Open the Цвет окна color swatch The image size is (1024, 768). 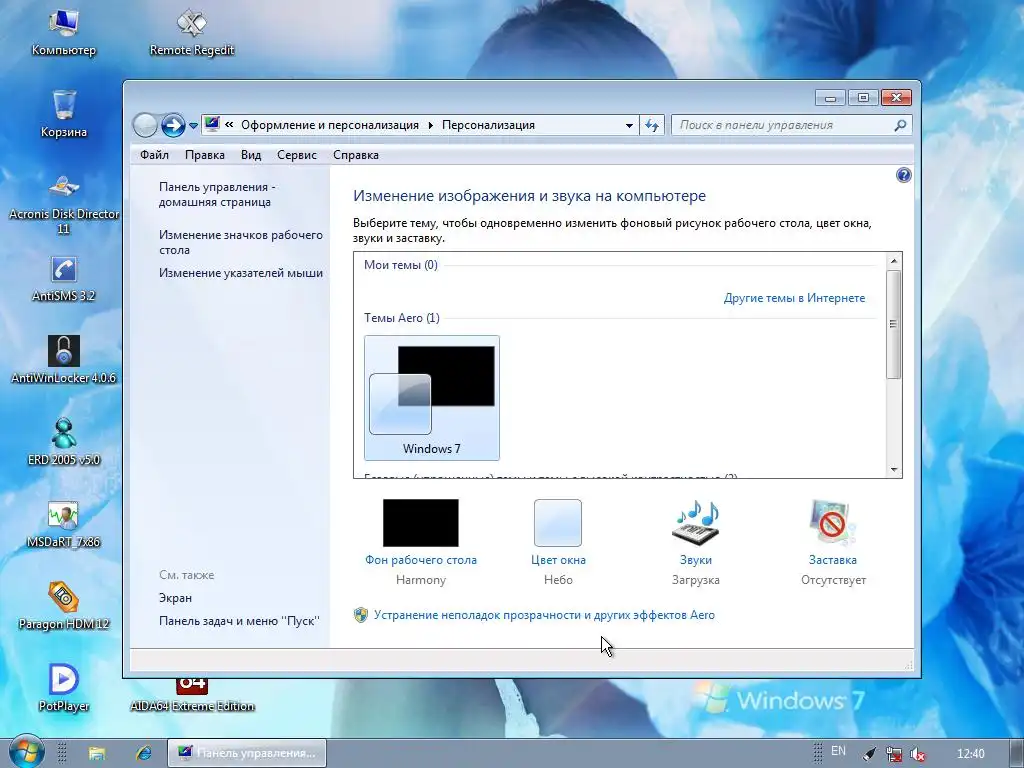pyautogui.click(x=558, y=522)
